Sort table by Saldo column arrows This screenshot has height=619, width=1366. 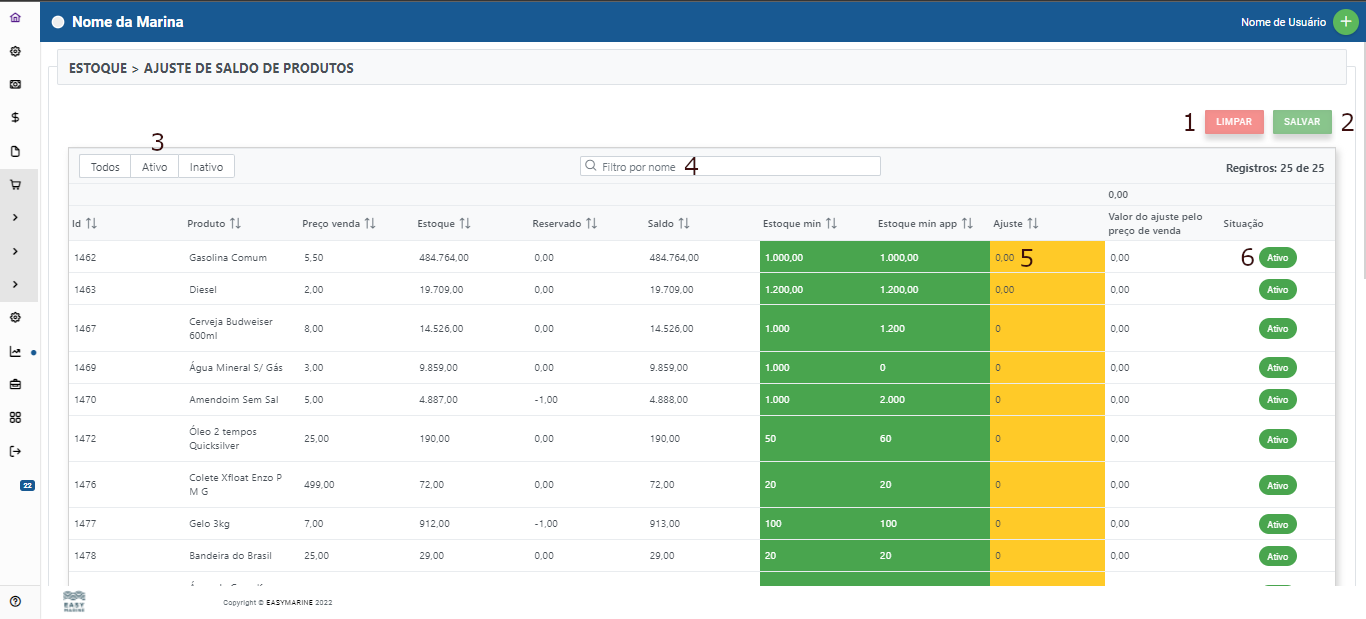683,223
